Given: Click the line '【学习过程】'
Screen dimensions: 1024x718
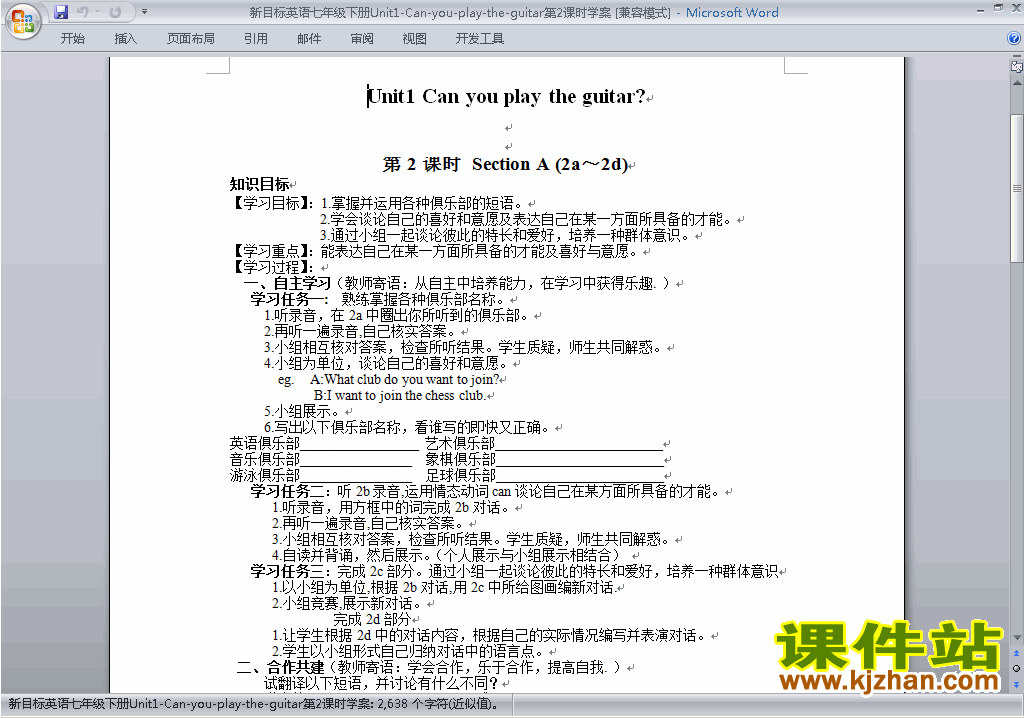Looking at the screenshot, I should [272, 267].
